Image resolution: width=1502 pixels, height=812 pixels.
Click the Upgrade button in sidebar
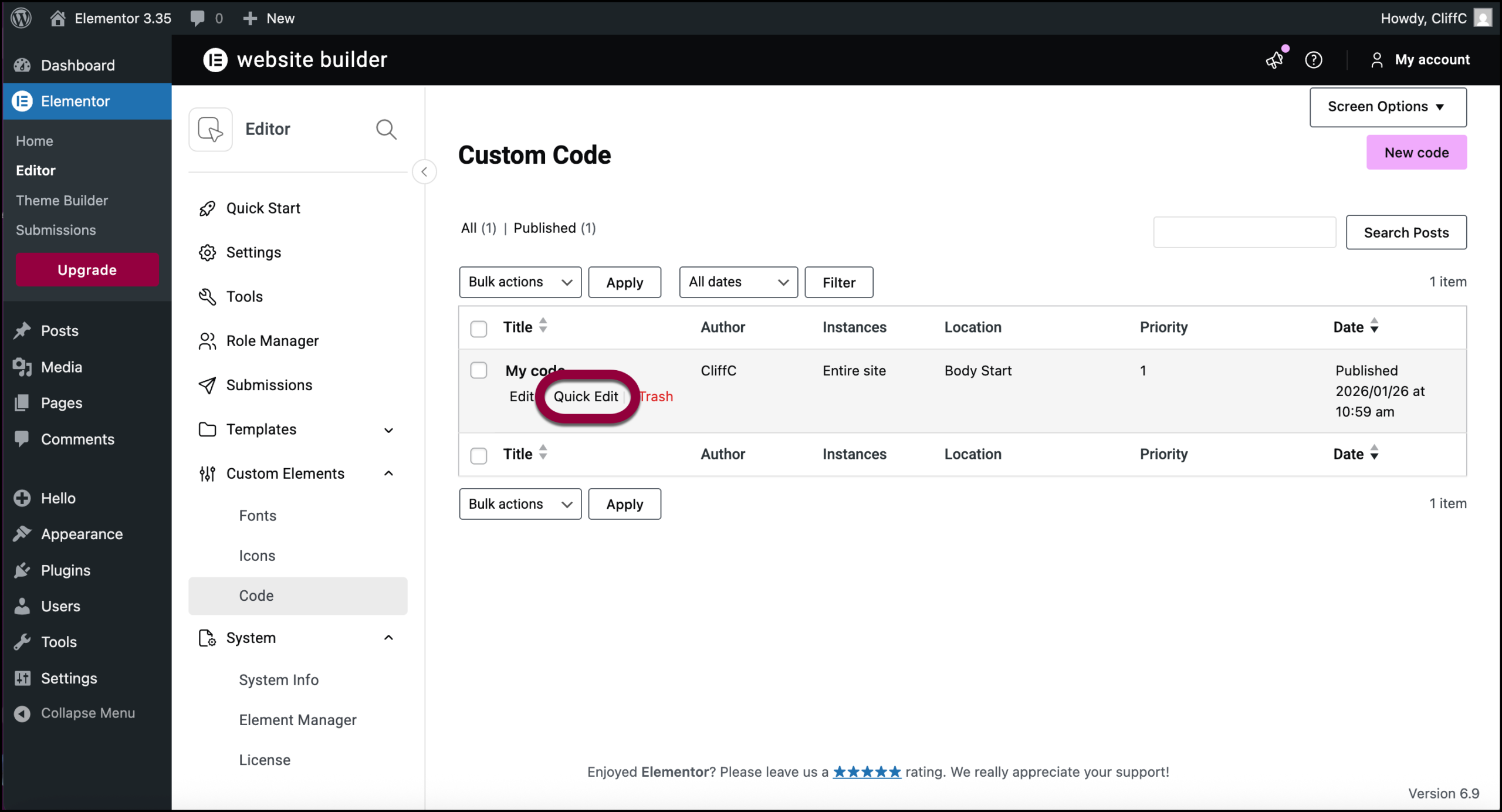pos(87,270)
